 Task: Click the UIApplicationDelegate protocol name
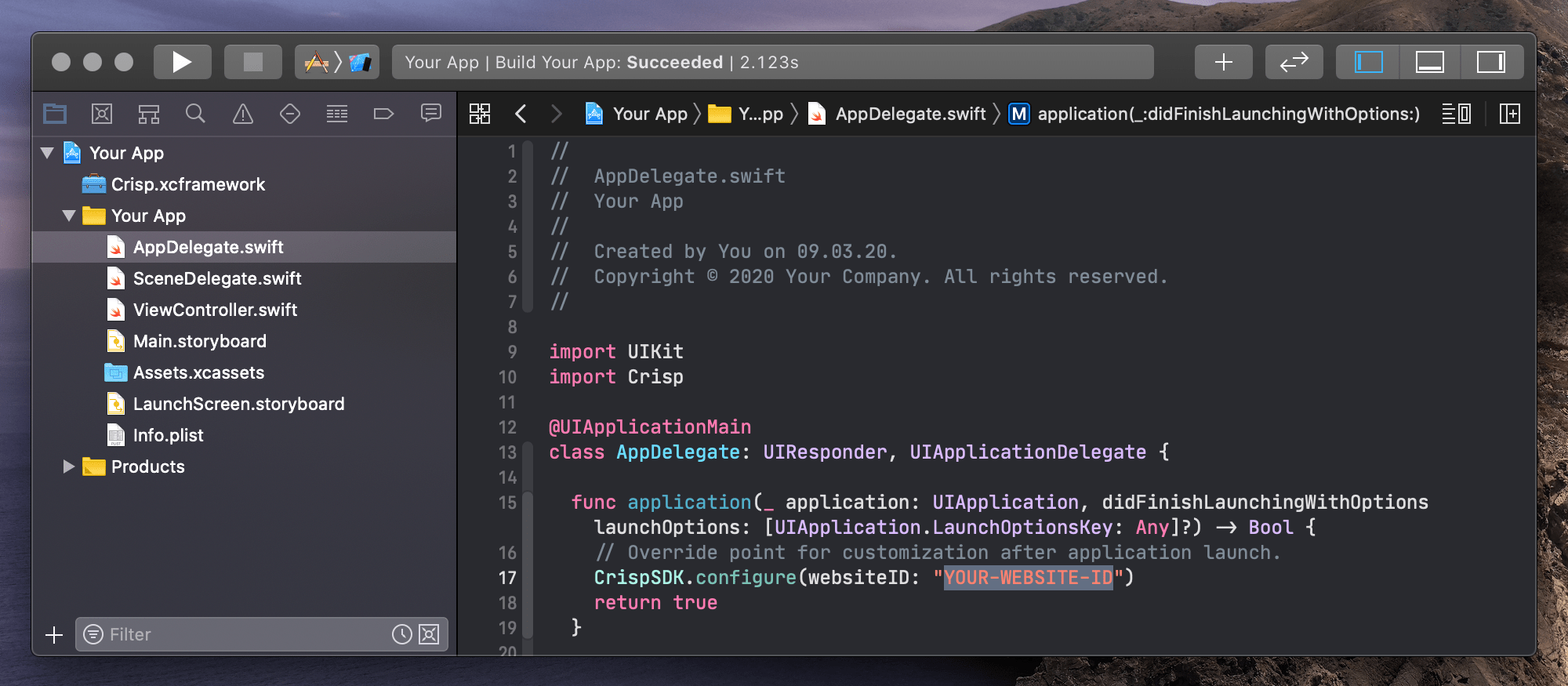[1028, 452]
